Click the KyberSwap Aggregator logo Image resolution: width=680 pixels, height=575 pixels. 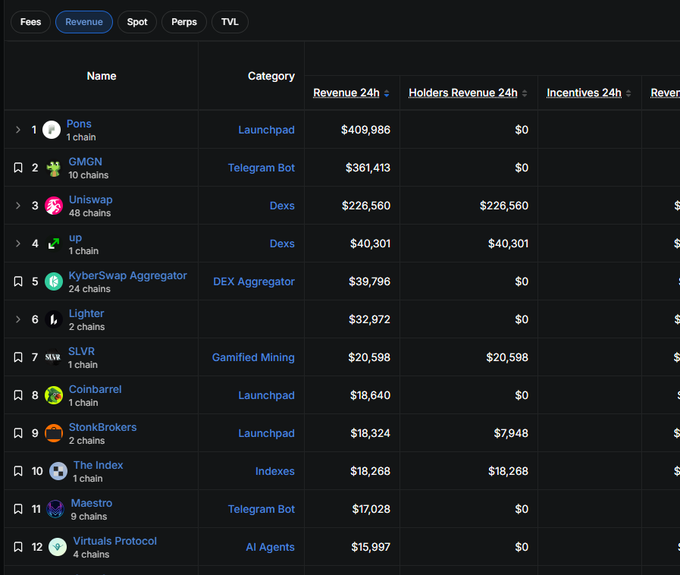coord(54,281)
